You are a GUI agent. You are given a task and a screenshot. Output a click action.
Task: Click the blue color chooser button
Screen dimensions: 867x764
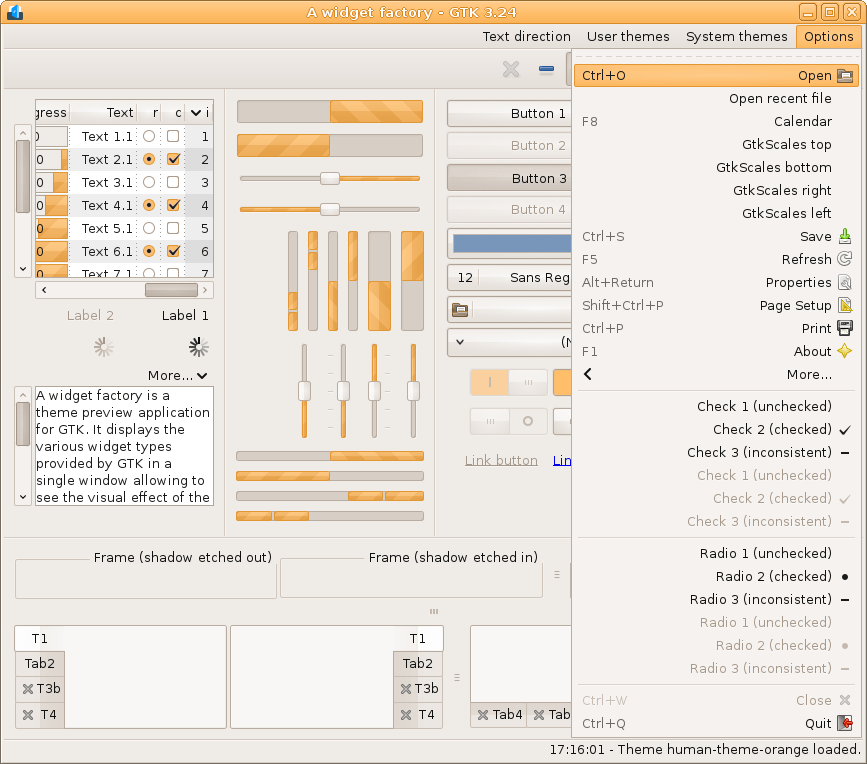[509, 243]
